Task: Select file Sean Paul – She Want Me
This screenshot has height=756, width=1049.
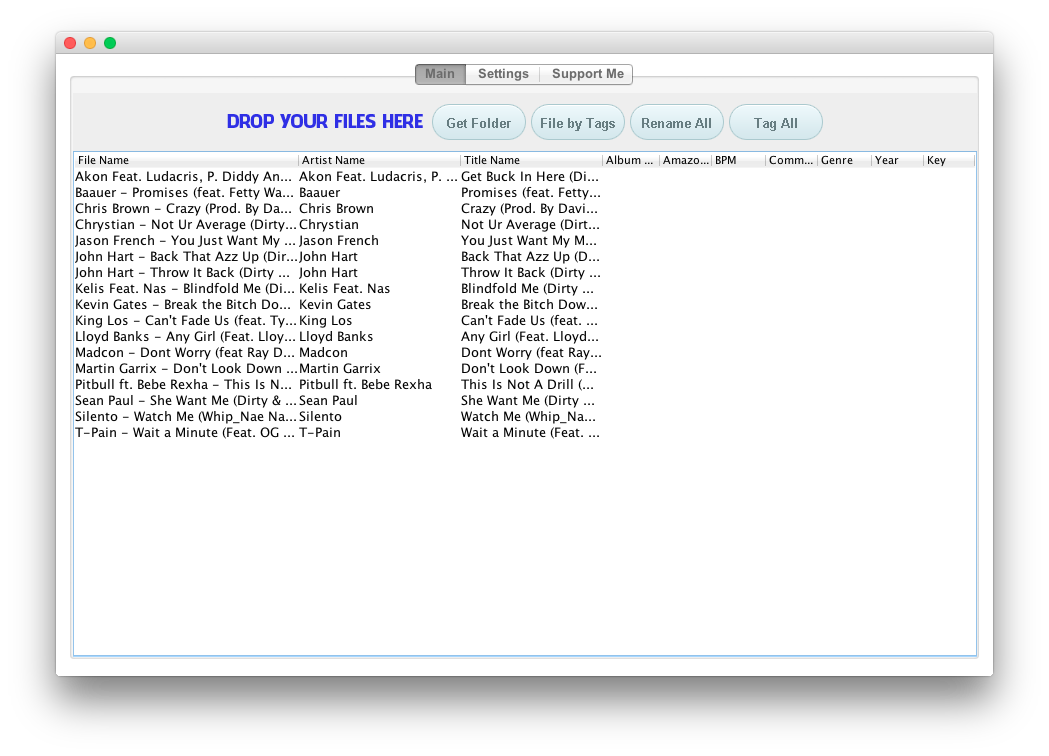Action: (186, 401)
